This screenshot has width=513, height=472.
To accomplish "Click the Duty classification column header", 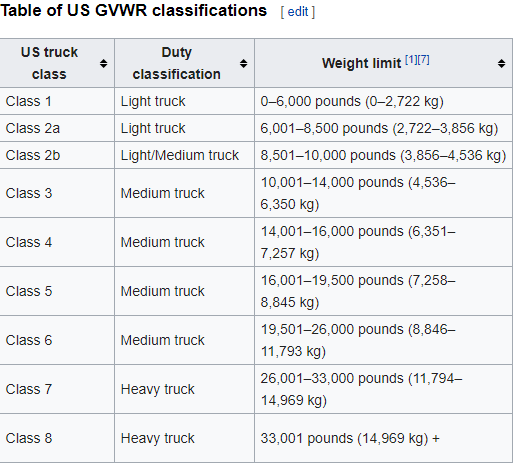I will coord(185,63).
